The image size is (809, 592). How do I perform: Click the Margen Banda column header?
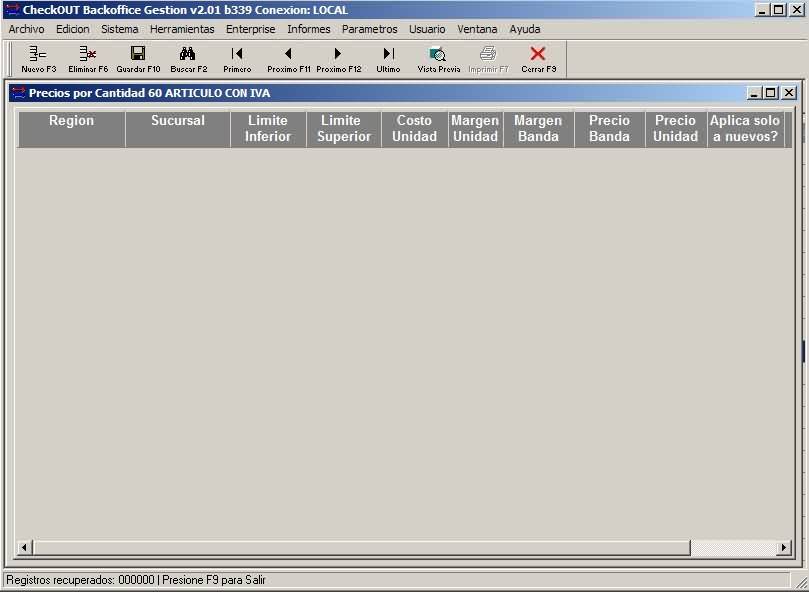539,129
